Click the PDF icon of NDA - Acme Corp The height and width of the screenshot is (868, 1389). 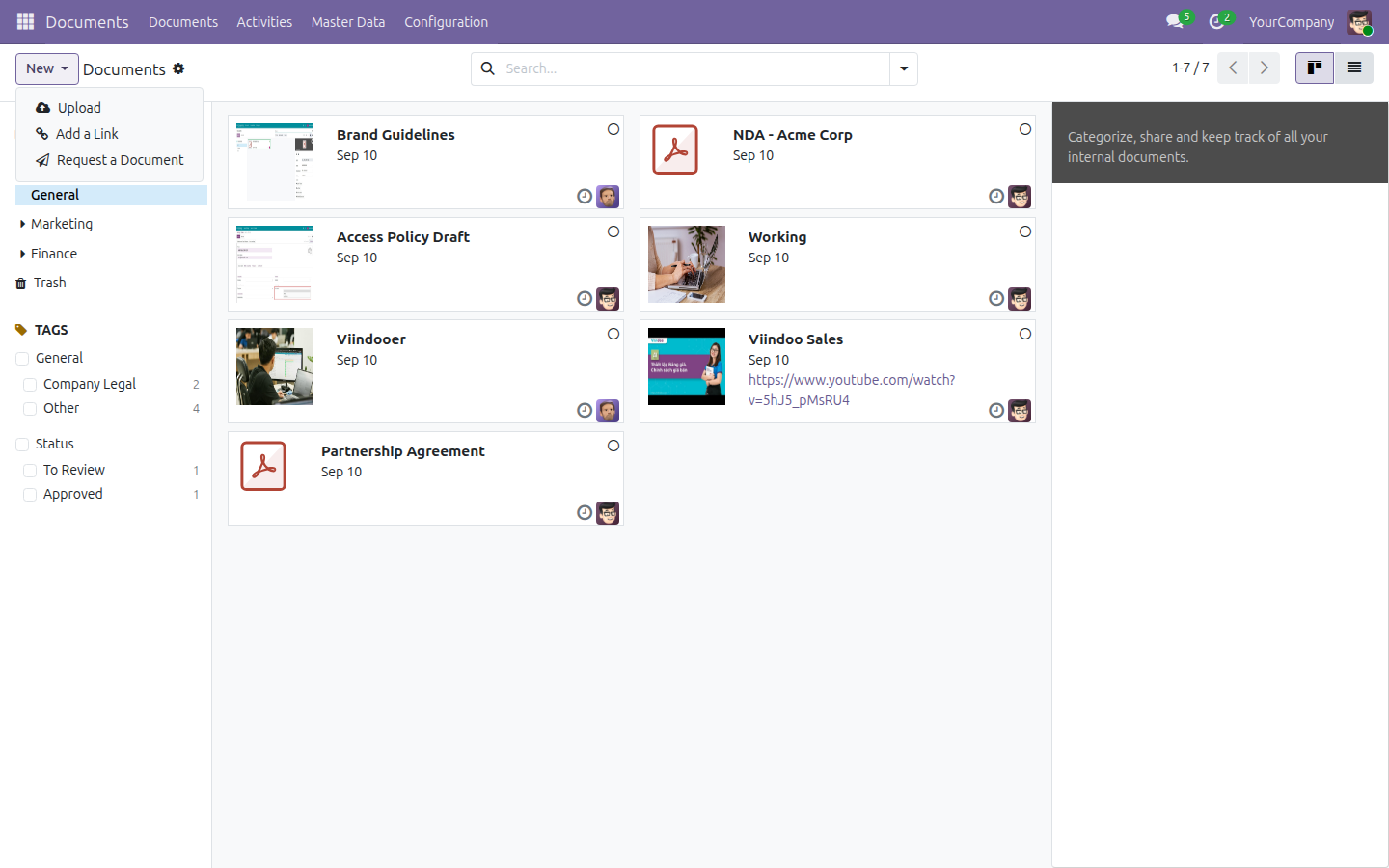(675, 149)
